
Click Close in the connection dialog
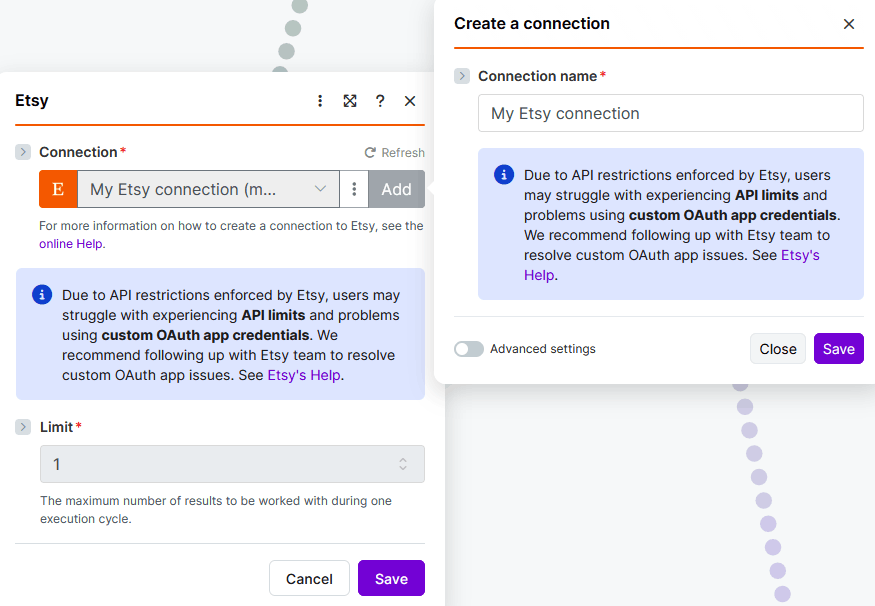778,349
